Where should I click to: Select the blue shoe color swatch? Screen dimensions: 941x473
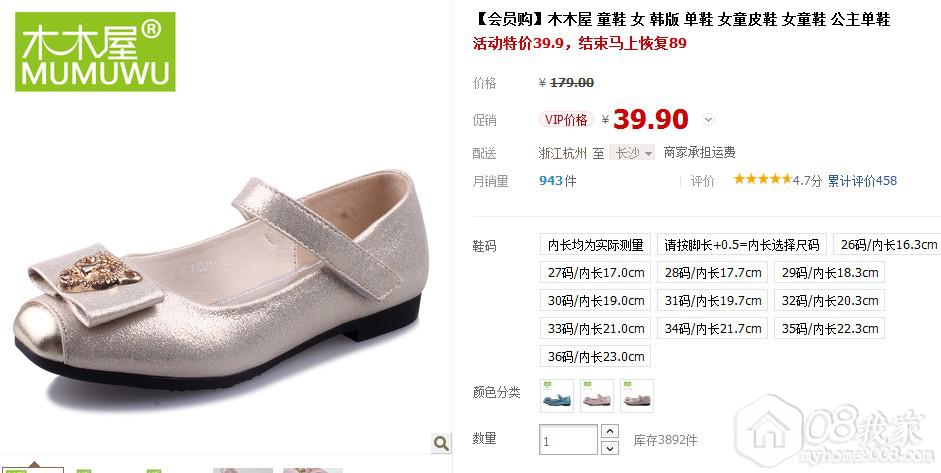557,396
